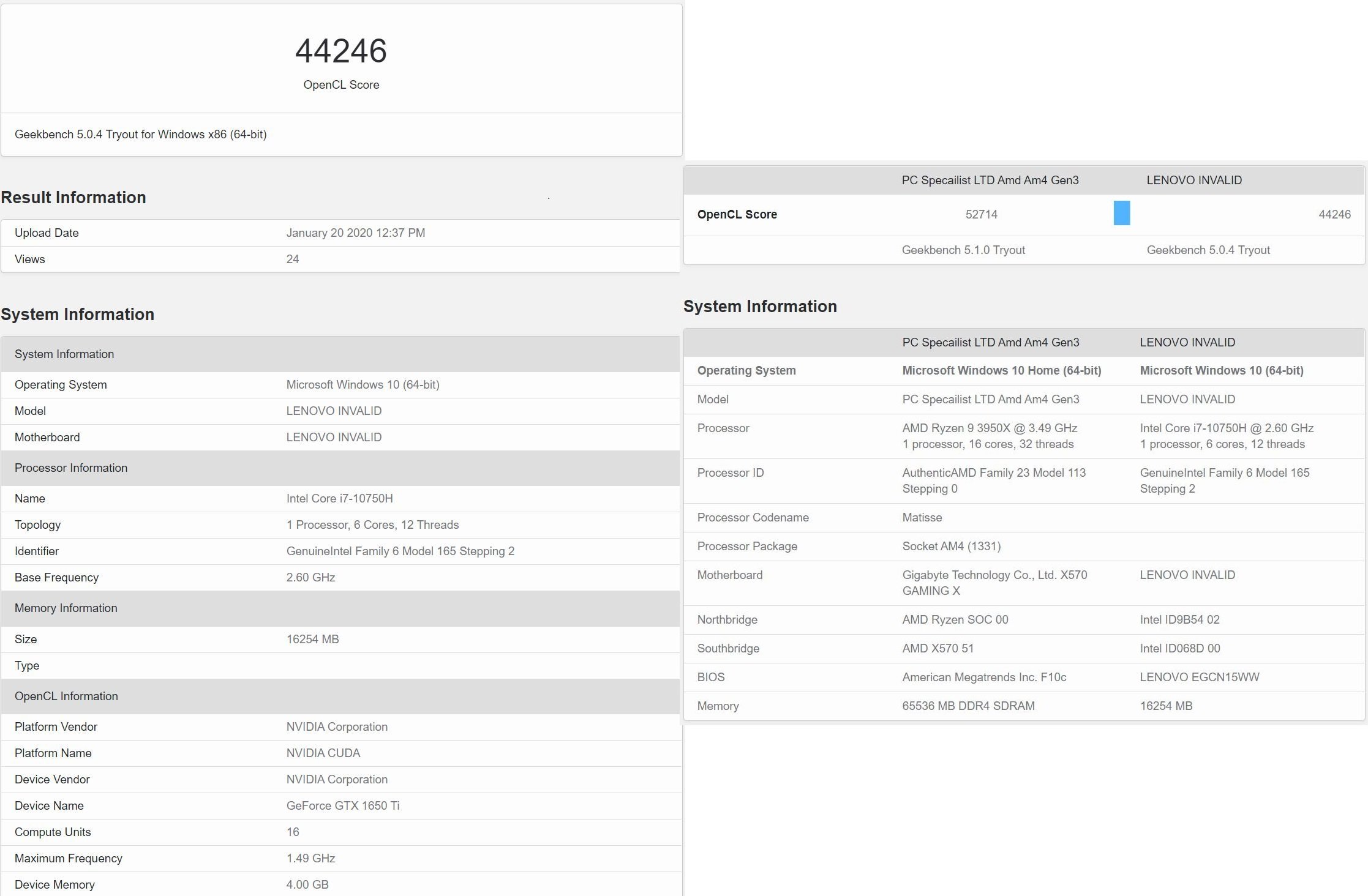Click the Geekbench 5.0.4 Tryout for Windows x86 line
Viewport: 1368px width, 896px height.
140,135
